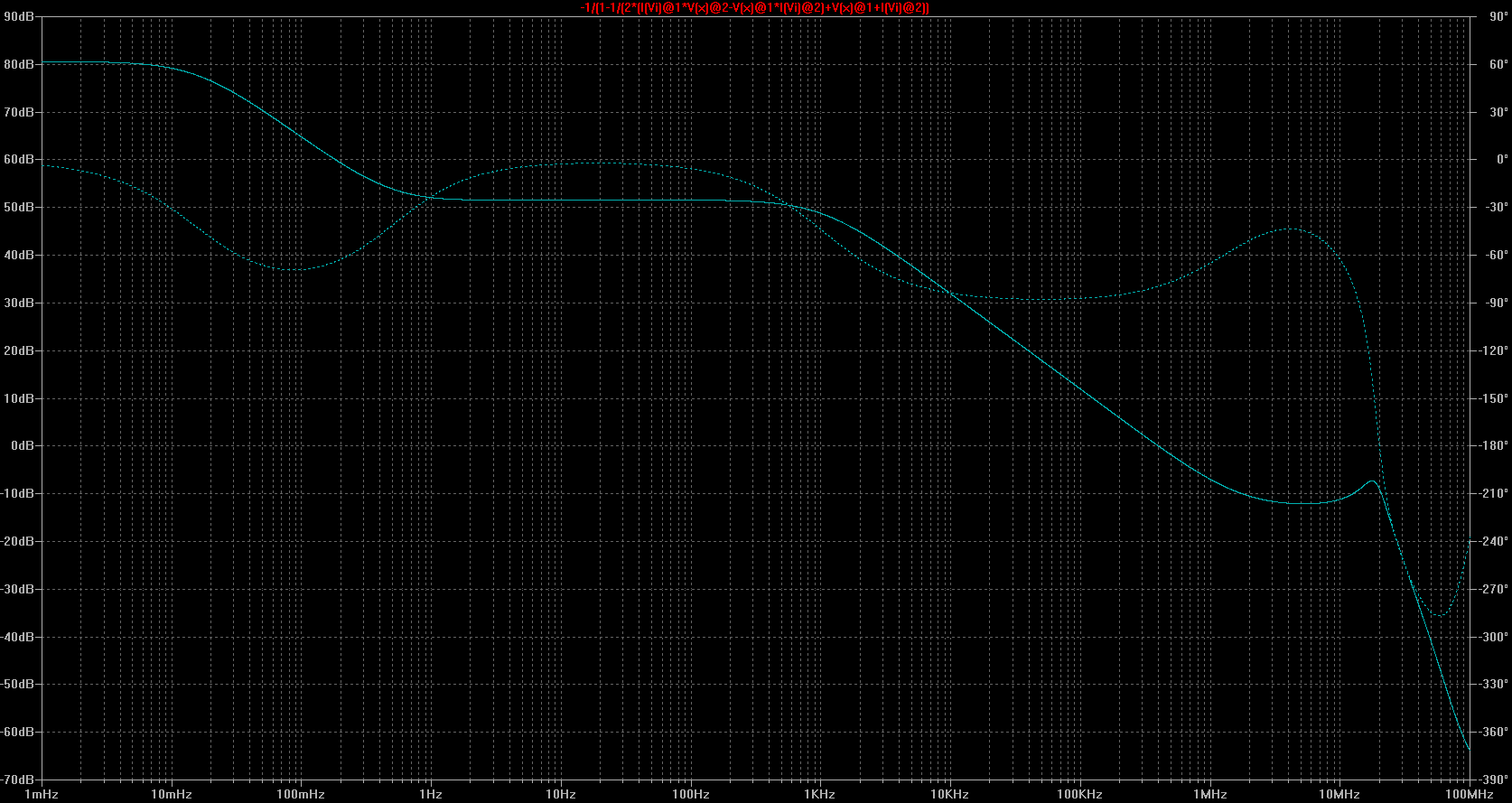The height and width of the screenshot is (803, 1512).
Task: Click the 50dB tick label
Action: pos(18,207)
